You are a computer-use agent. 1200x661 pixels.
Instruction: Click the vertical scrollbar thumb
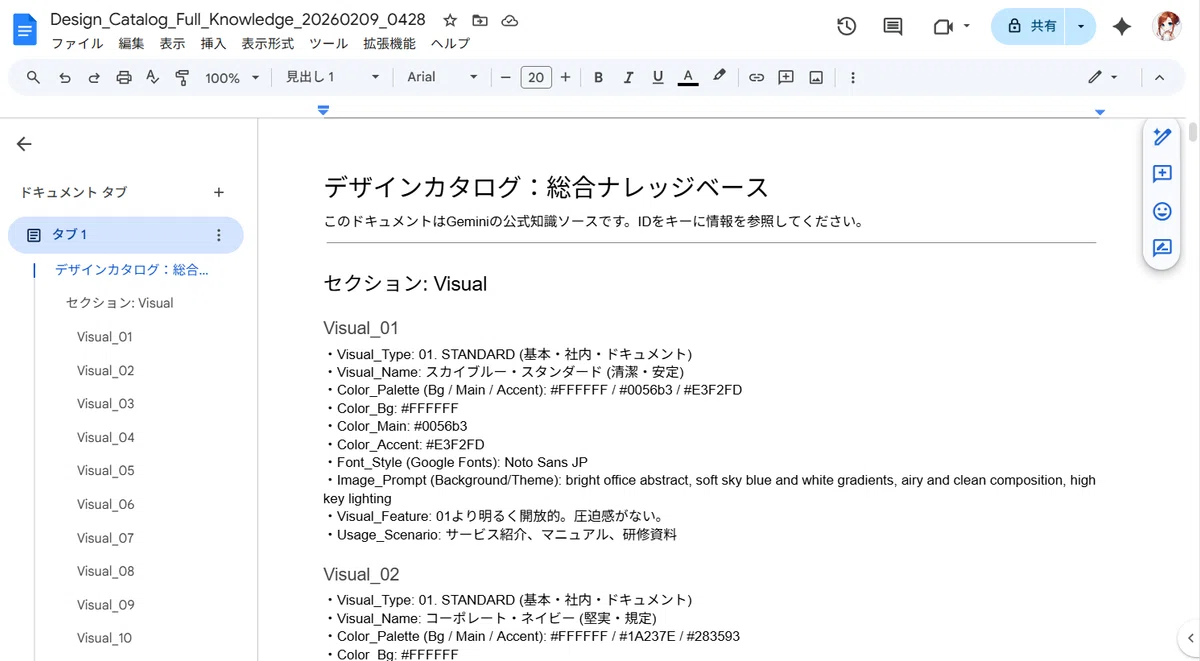point(1192,132)
